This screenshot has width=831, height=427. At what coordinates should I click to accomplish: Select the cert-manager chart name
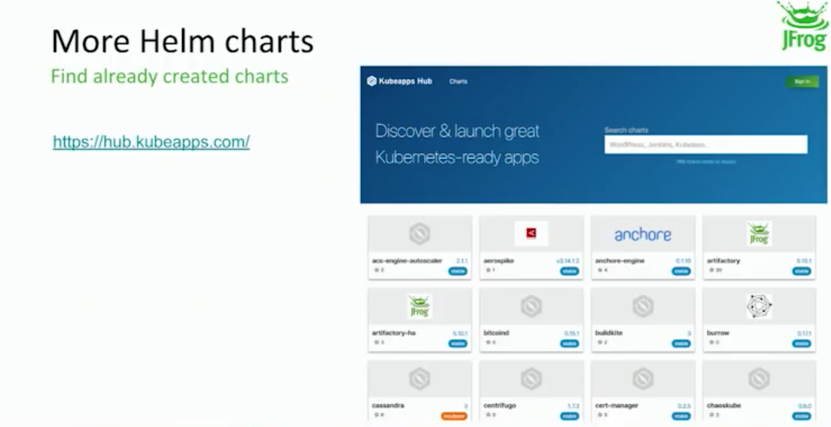(x=617, y=406)
